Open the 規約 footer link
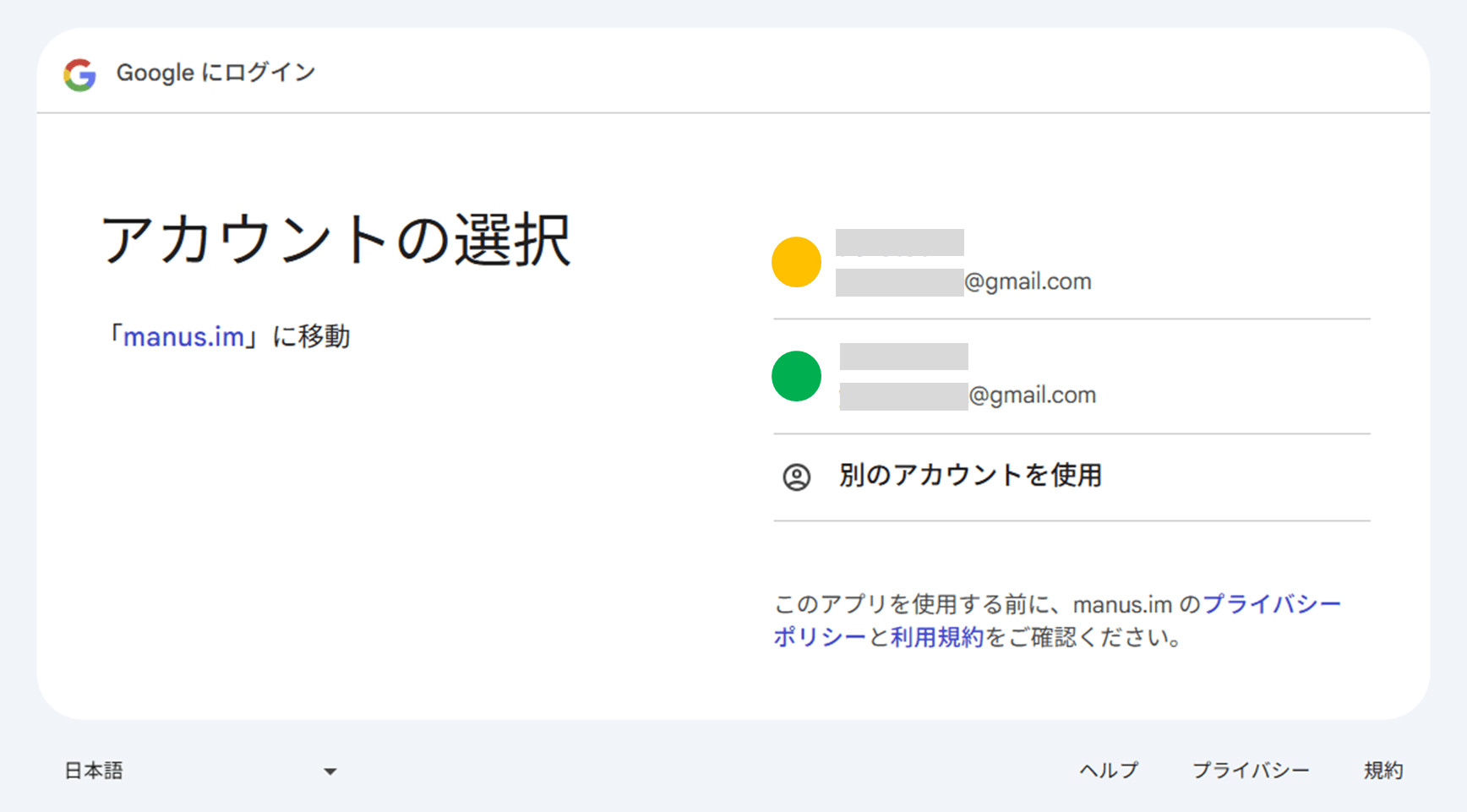Image resolution: width=1467 pixels, height=812 pixels. click(x=1383, y=771)
